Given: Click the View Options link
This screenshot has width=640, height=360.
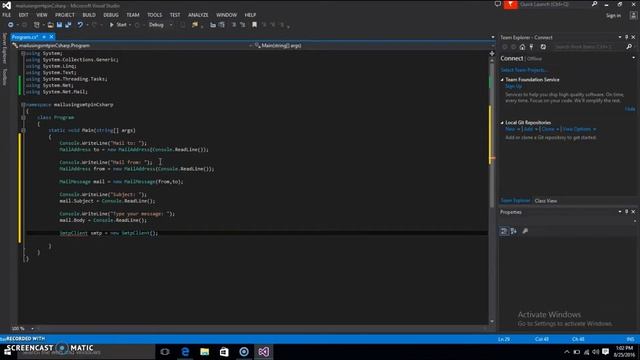Looking at the screenshot, I should [577, 129].
